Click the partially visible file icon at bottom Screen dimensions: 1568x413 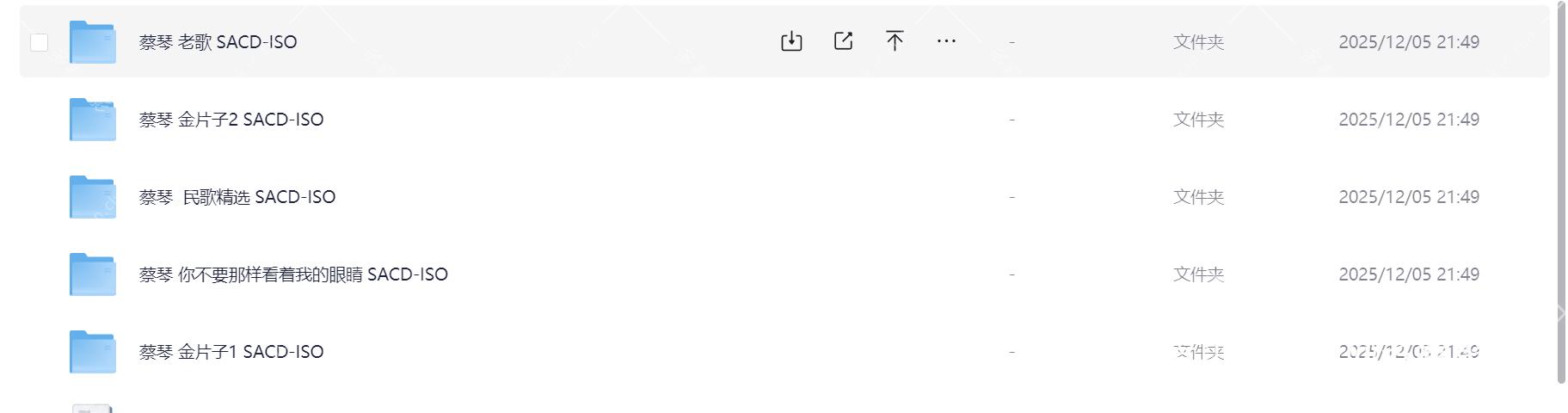click(93, 408)
